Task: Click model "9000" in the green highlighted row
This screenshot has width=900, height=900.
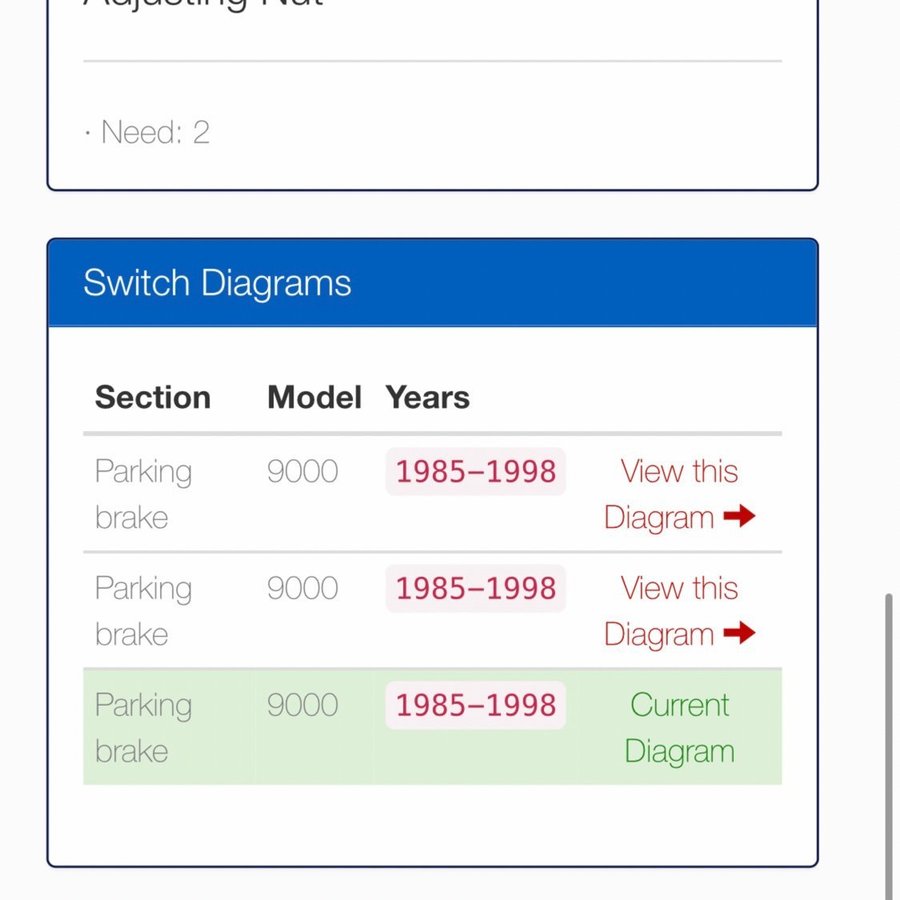Action: point(302,705)
